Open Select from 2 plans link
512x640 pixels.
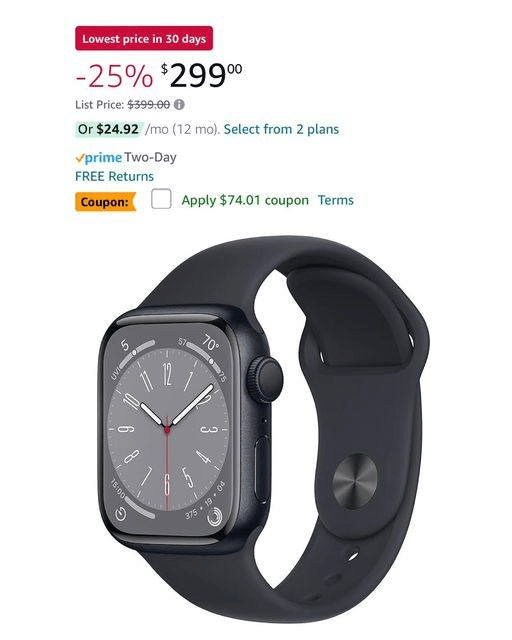(281, 129)
